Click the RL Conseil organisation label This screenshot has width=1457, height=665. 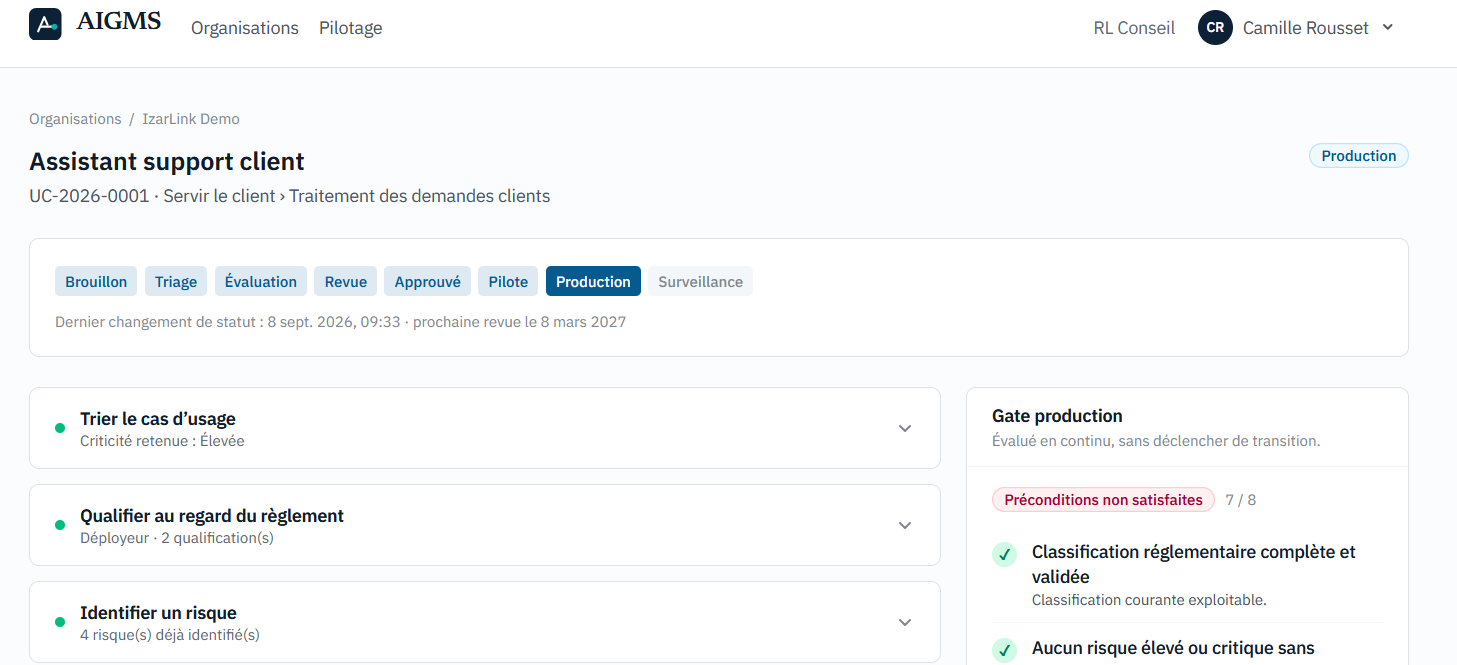pyautogui.click(x=1134, y=28)
